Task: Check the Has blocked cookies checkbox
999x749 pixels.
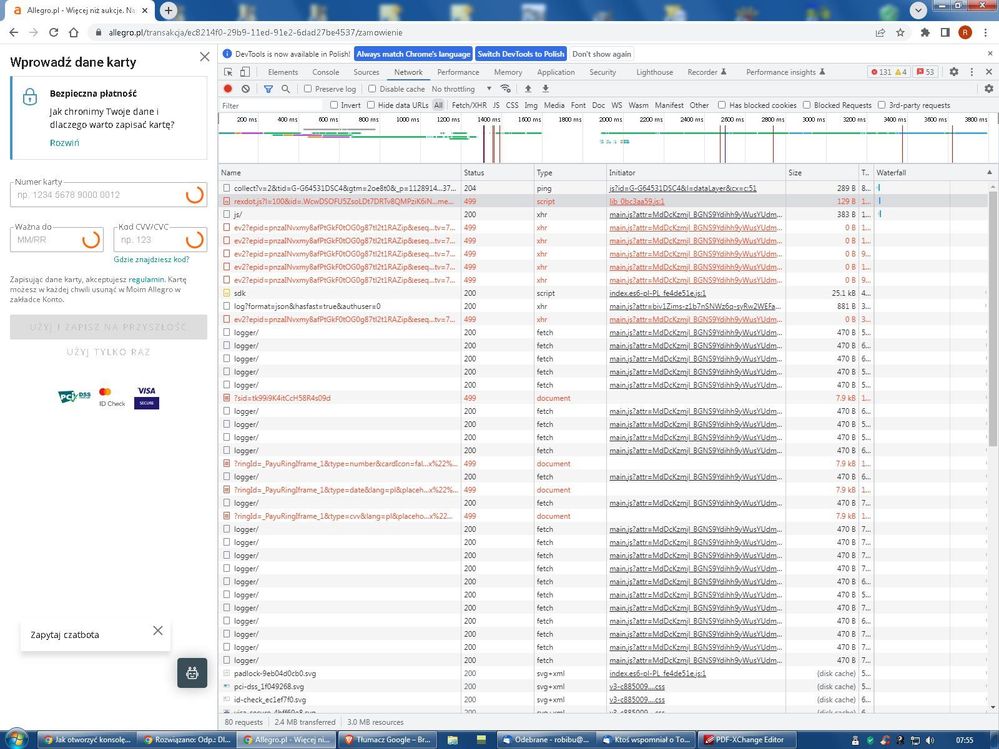Action: pos(722,105)
